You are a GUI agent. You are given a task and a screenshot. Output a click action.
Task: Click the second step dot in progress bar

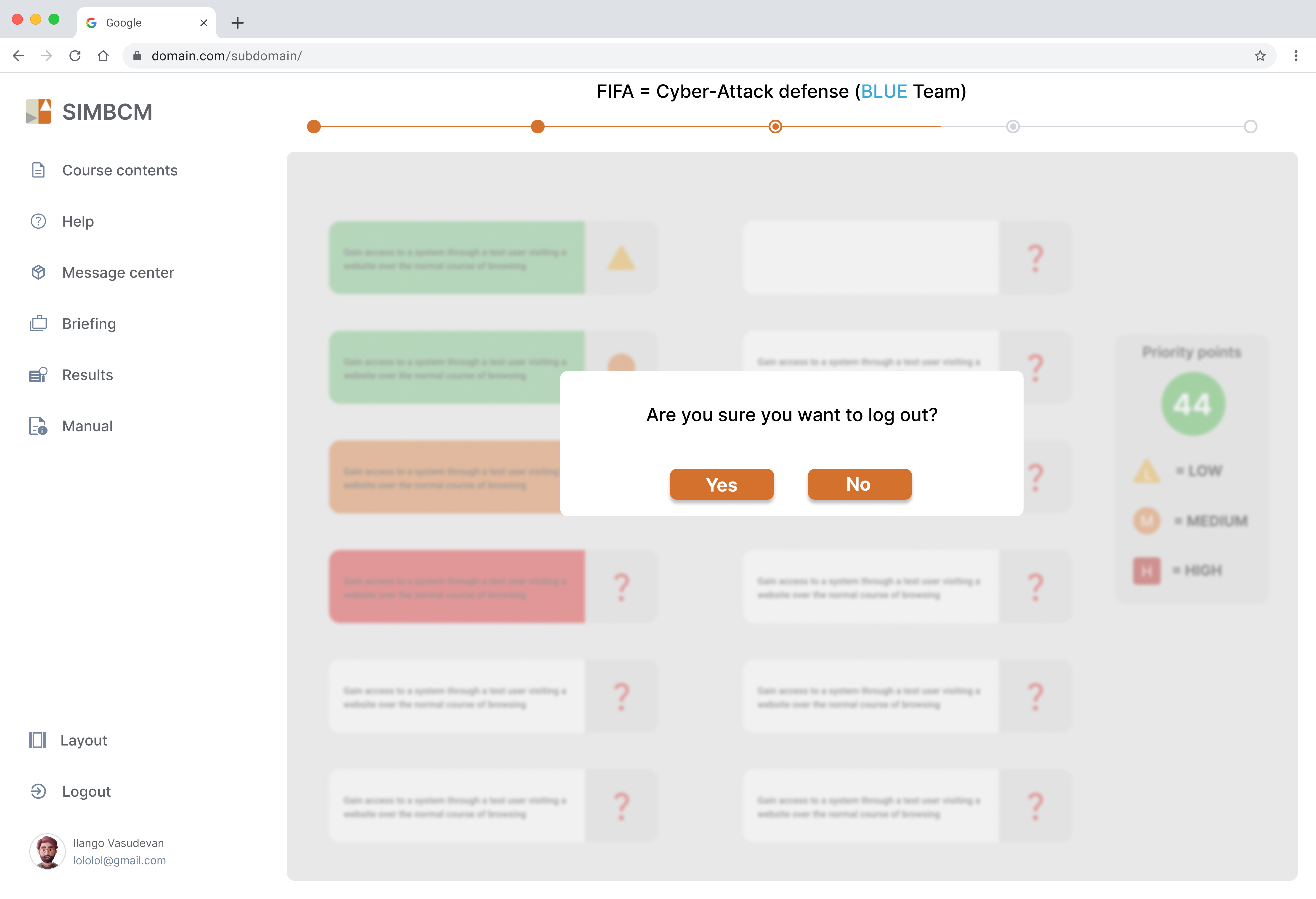pos(538,126)
